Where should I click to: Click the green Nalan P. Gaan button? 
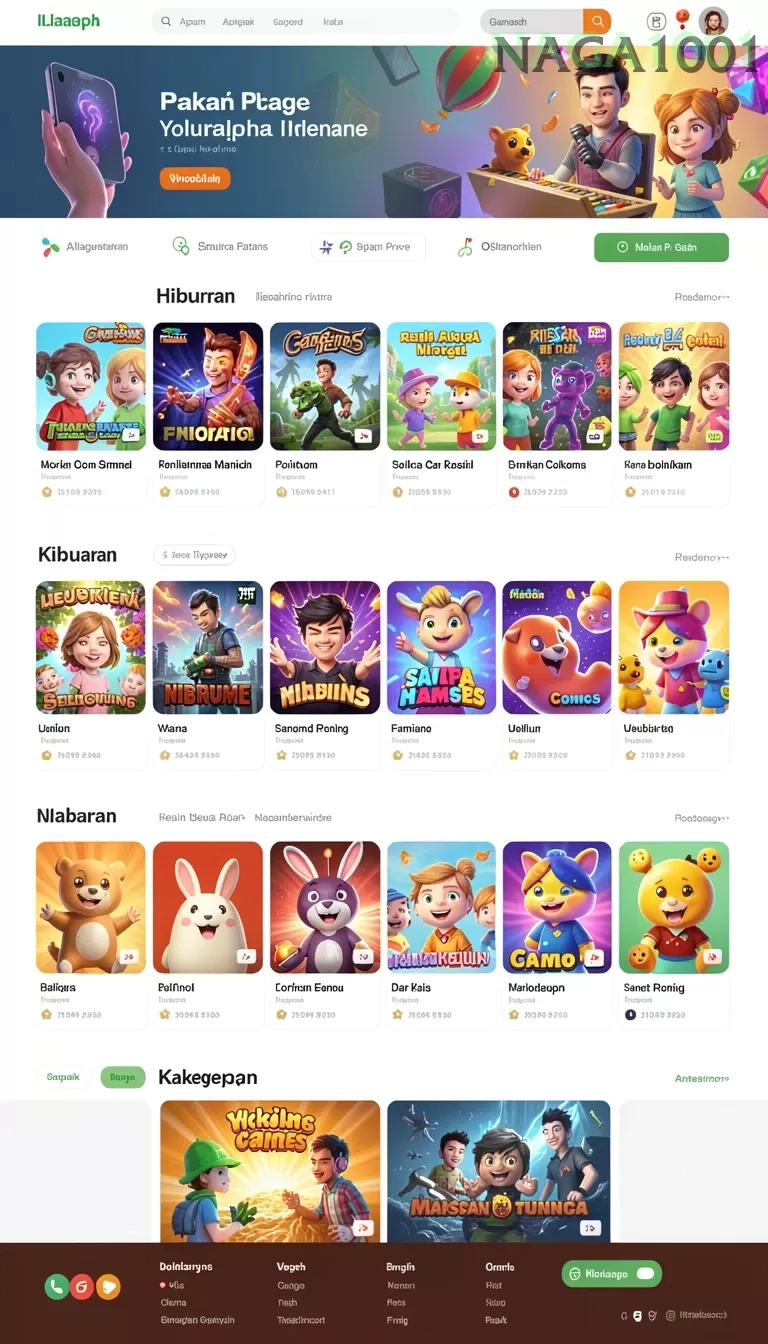coord(661,247)
